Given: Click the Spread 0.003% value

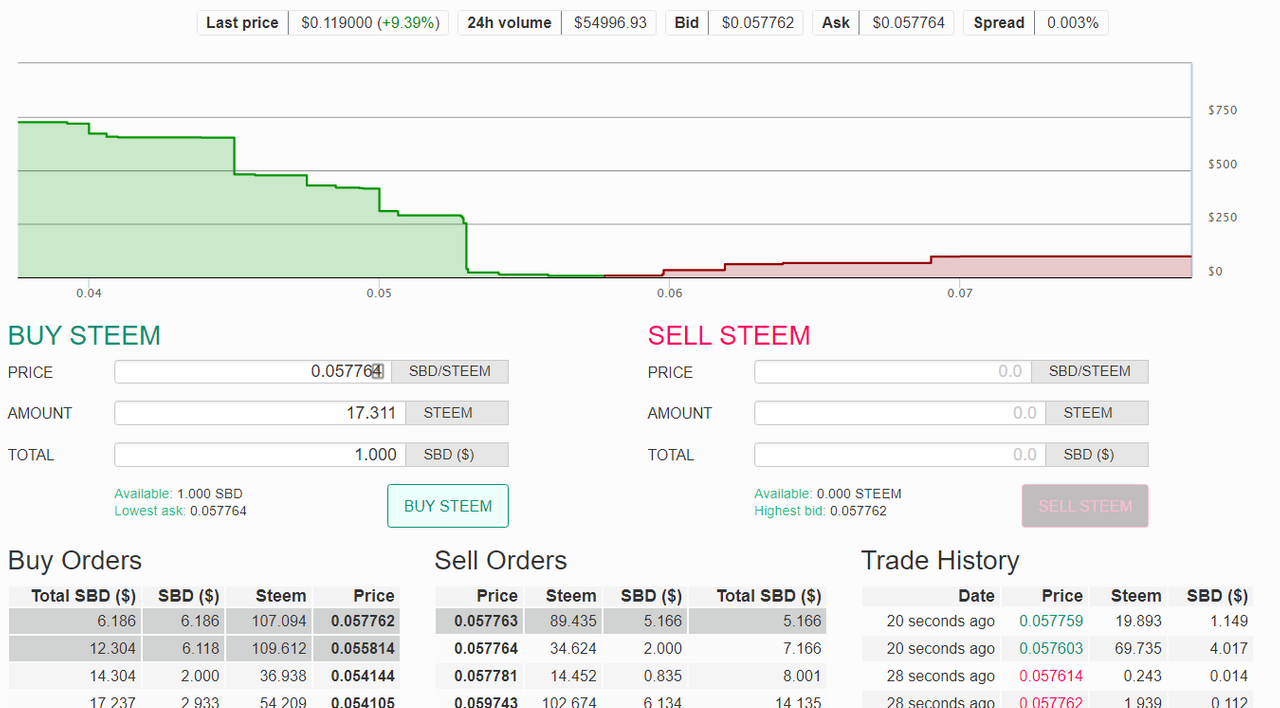Looking at the screenshot, I should [x=1071, y=23].
